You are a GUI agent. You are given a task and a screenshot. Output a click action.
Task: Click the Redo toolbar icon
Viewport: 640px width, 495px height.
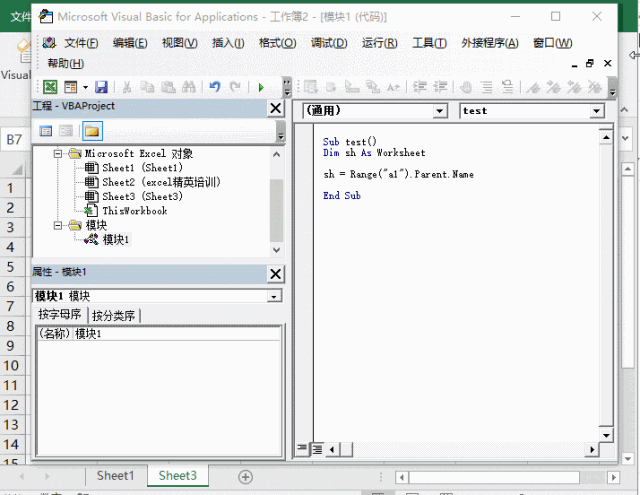235,87
